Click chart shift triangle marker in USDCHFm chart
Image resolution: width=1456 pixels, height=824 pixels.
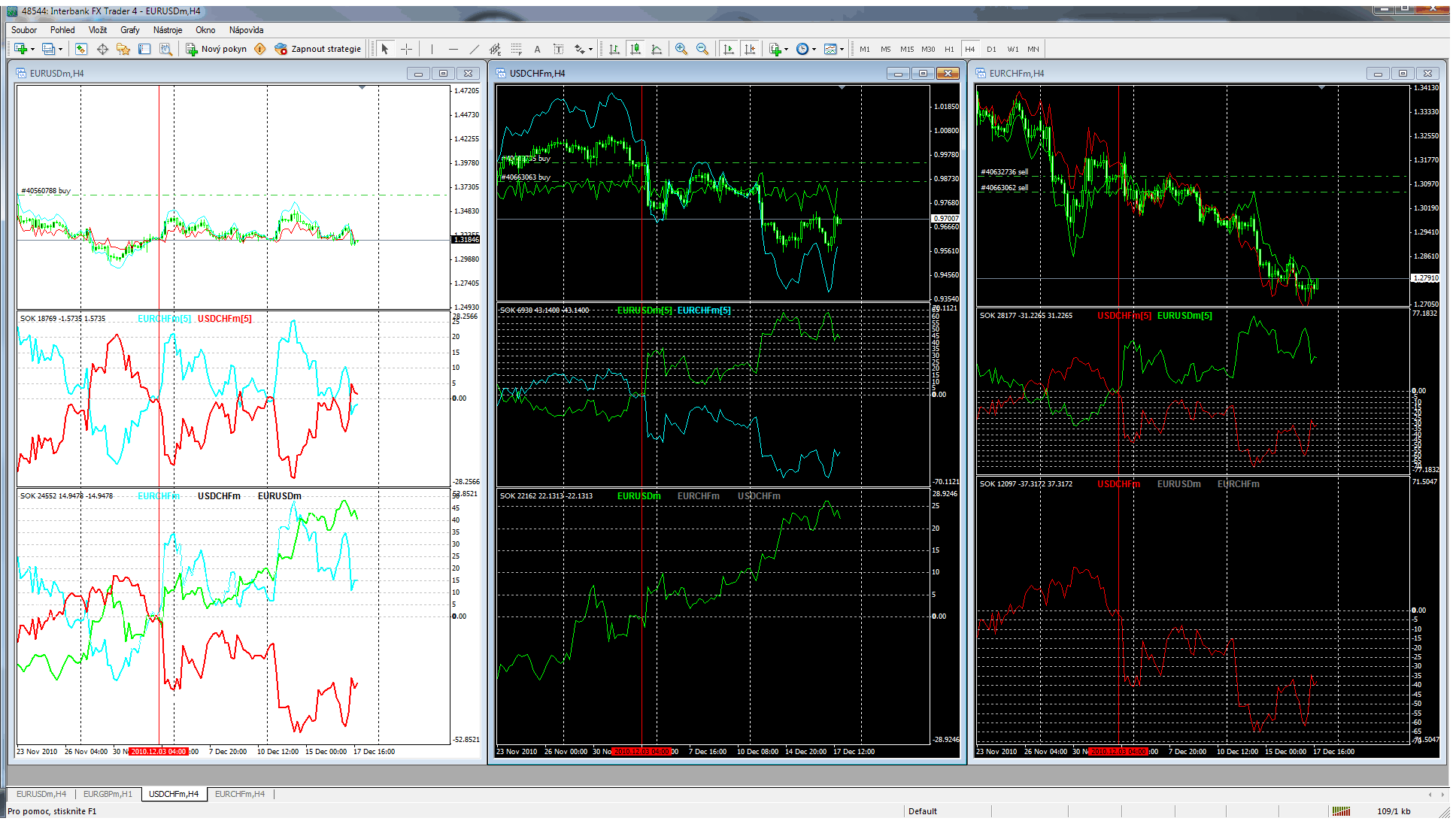(x=842, y=88)
